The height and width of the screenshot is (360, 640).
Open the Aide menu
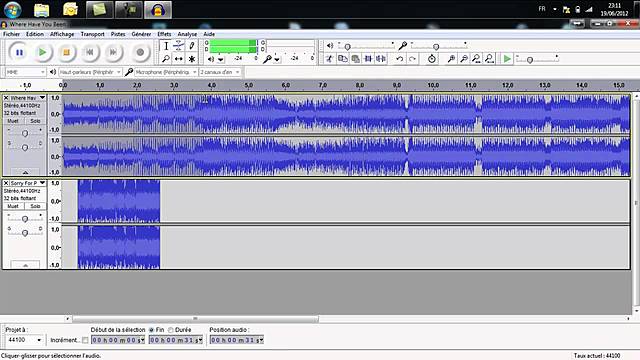point(209,34)
